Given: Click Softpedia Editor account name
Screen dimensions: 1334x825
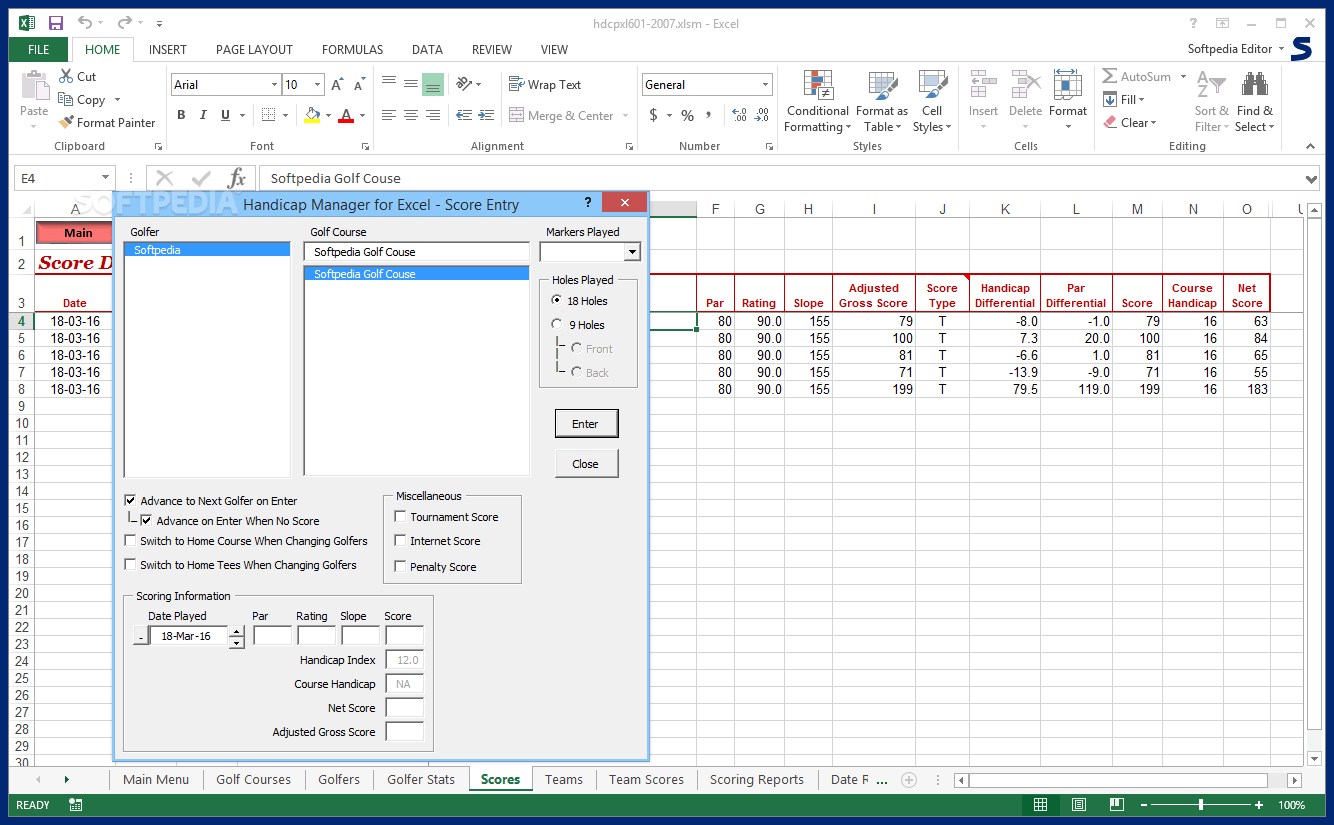Looking at the screenshot, I should click(x=1230, y=49).
